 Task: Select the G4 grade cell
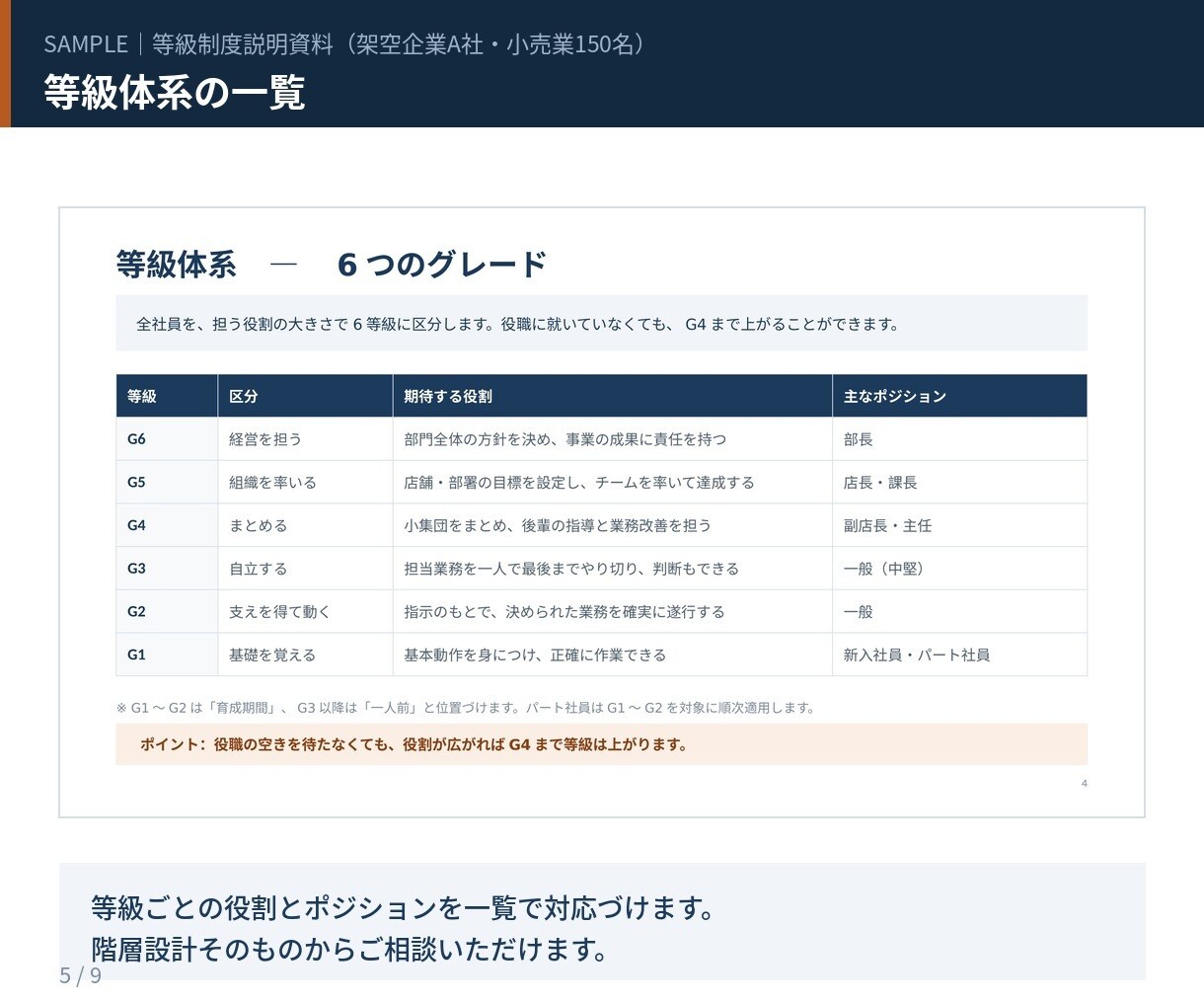click(167, 525)
